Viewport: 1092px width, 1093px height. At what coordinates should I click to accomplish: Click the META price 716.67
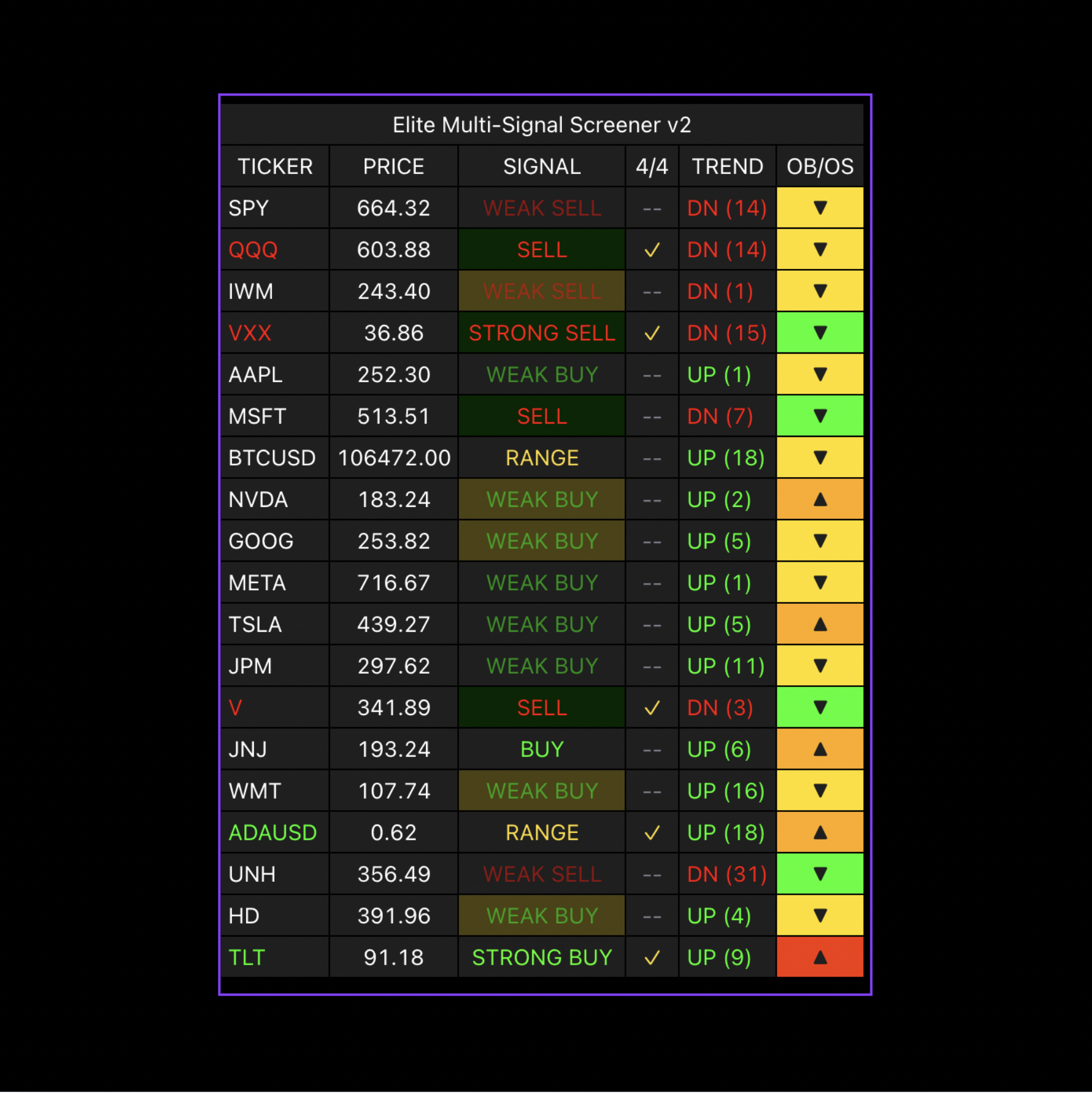[x=394, y=583]
